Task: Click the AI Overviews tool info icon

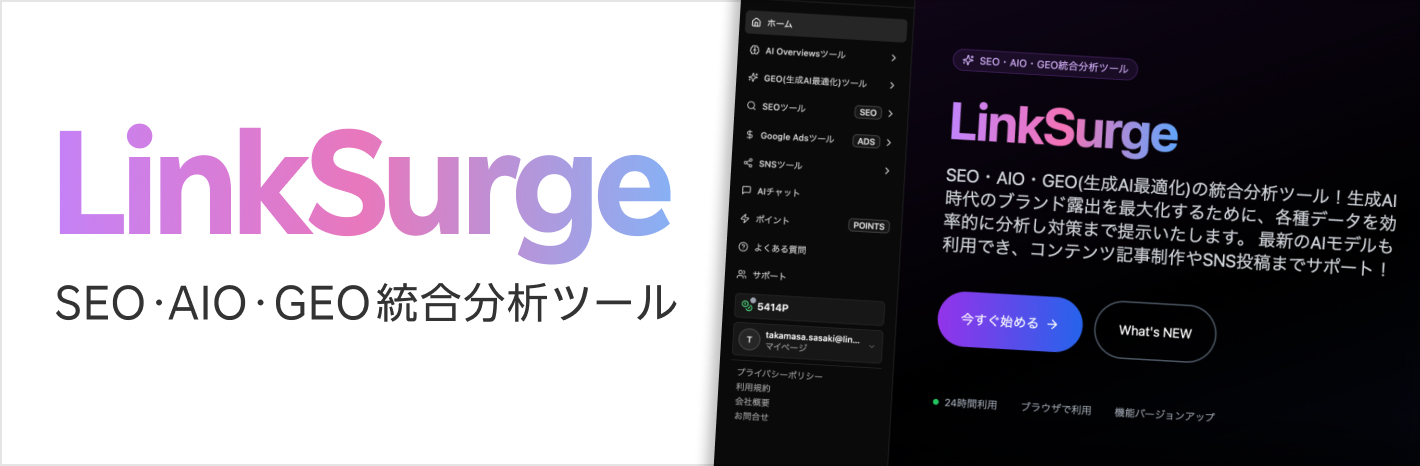Action: [754, 51]
